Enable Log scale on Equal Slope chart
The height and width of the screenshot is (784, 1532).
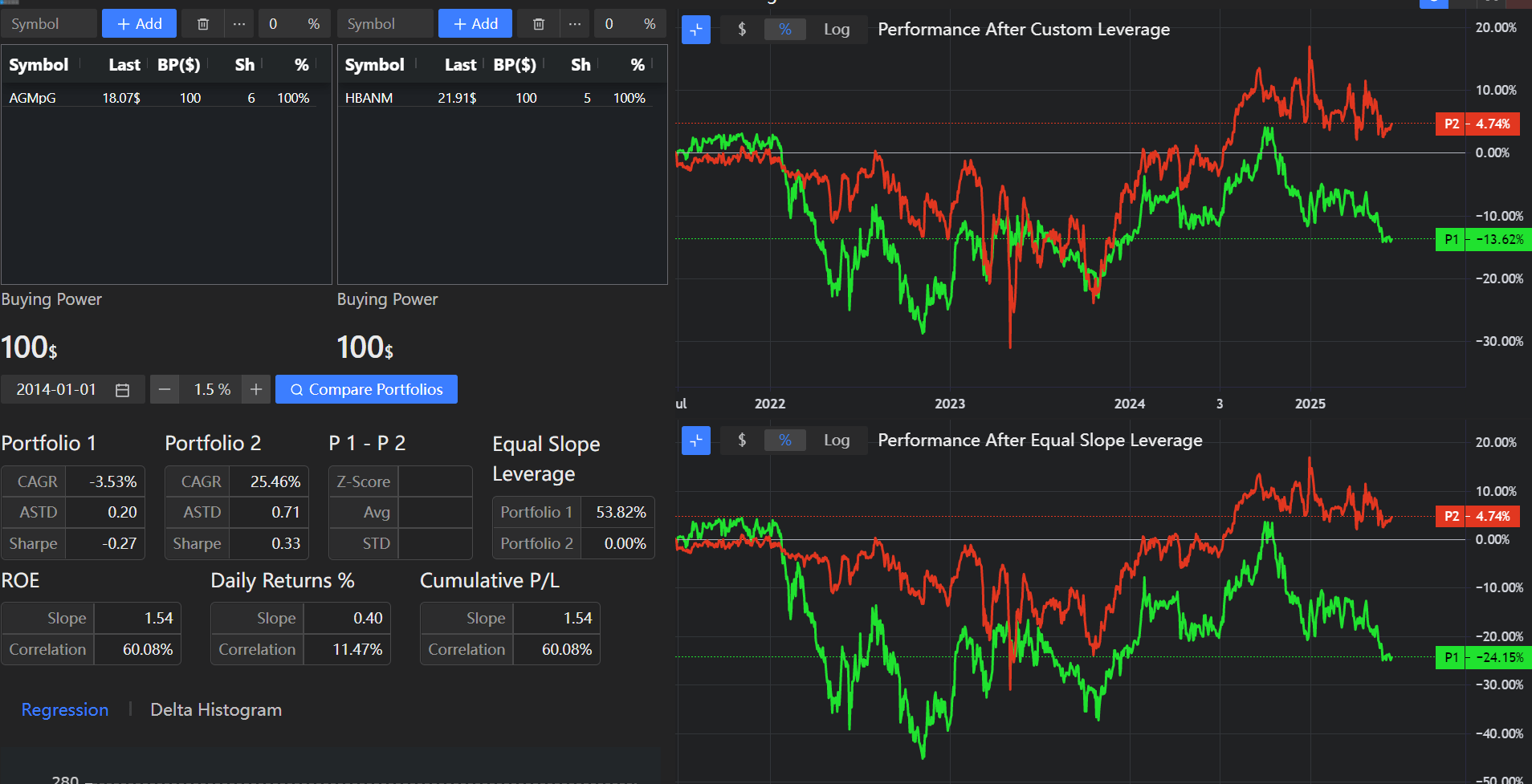pyautogui.click(x=837, y=440)
